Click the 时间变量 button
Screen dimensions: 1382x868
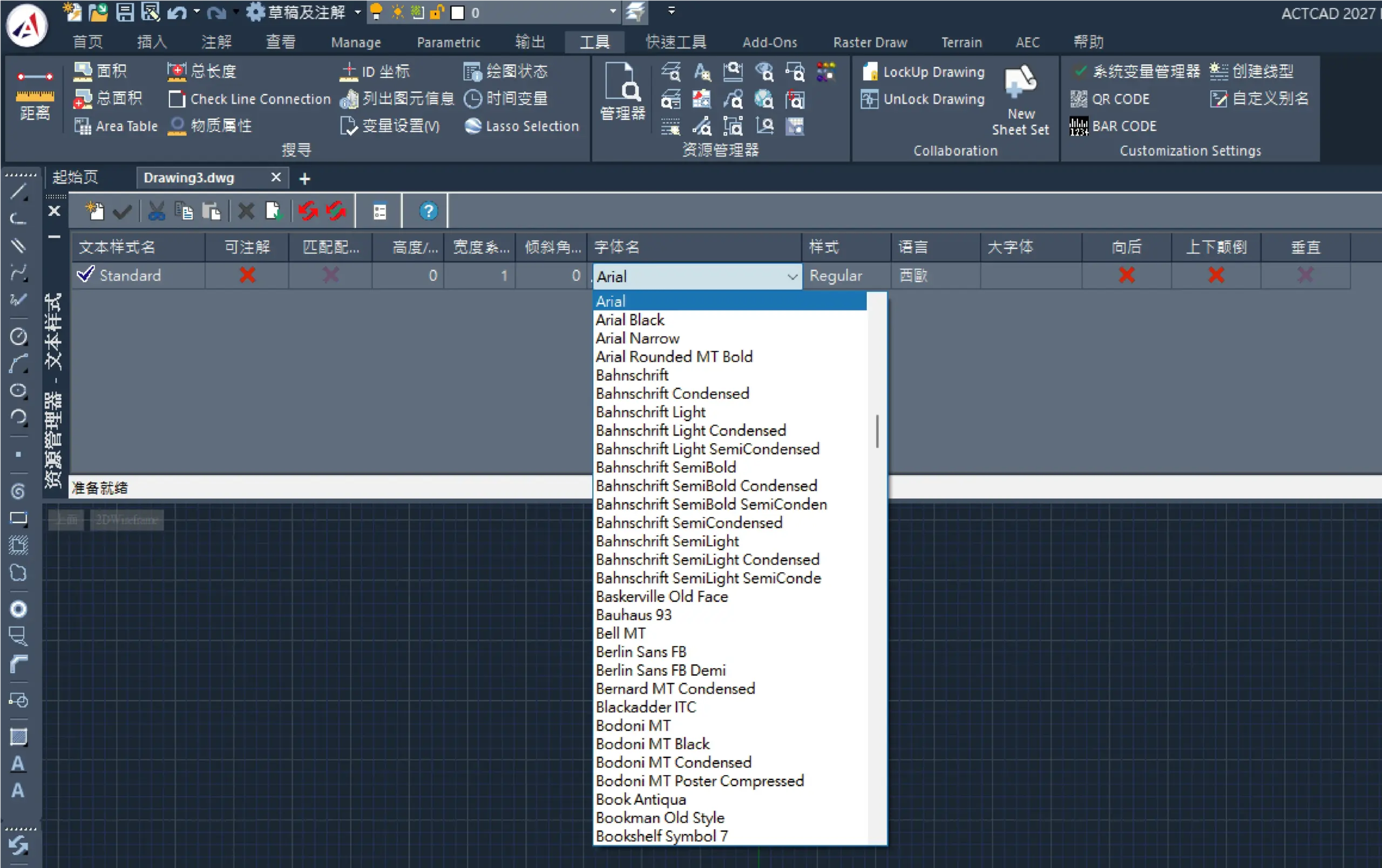click(x=506, y=99)
